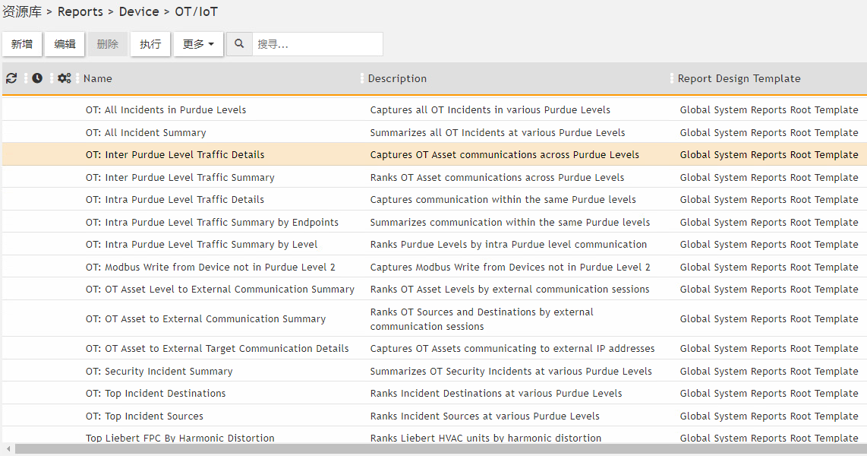
Task: Click the gears column icon
Action: (x=64, y=78)
